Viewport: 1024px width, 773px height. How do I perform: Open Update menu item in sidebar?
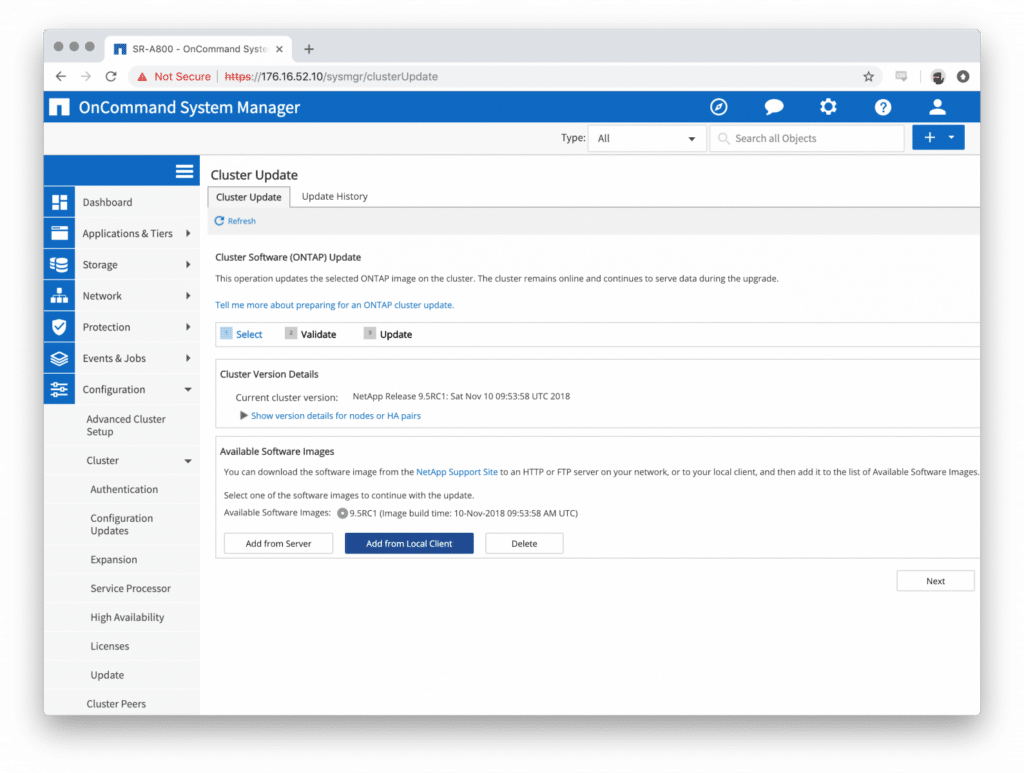click(107, 674)
